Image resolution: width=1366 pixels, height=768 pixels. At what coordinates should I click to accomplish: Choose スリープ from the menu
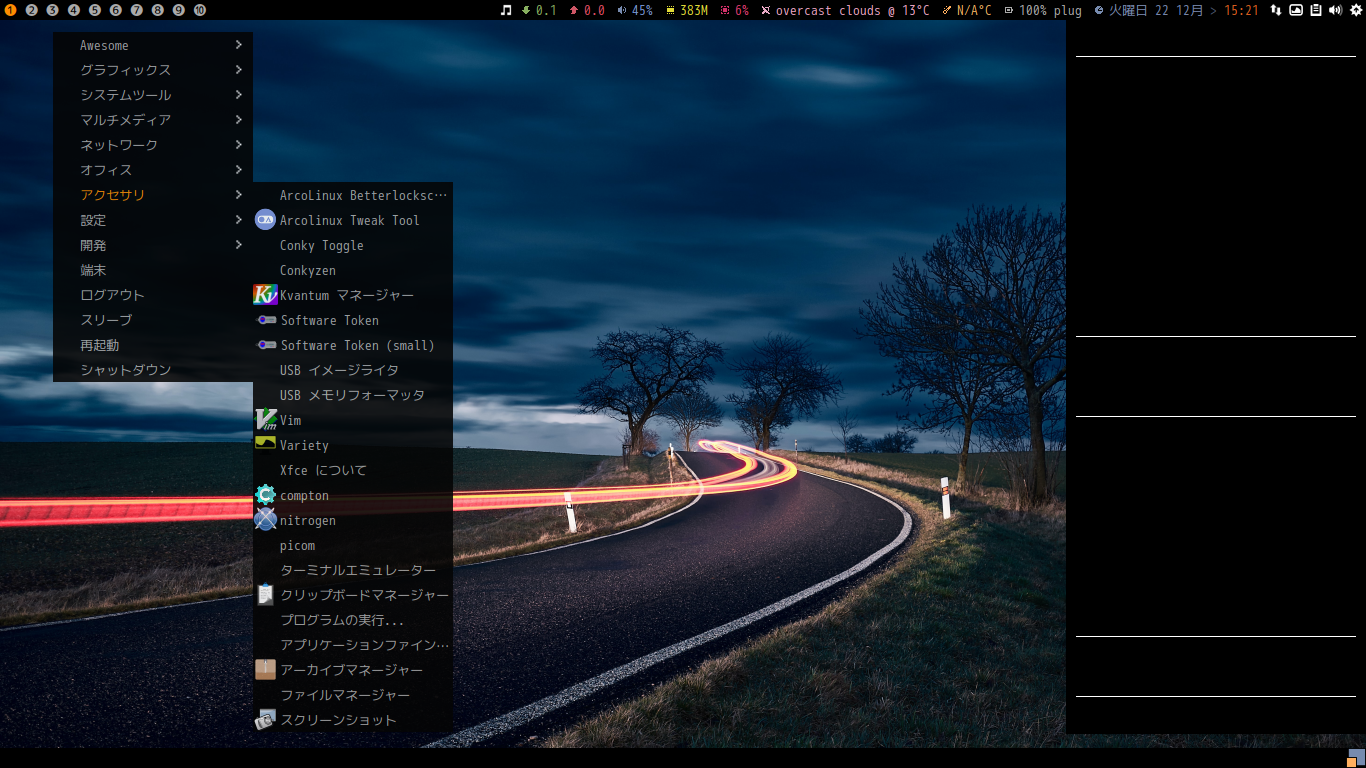pos(153,320)
